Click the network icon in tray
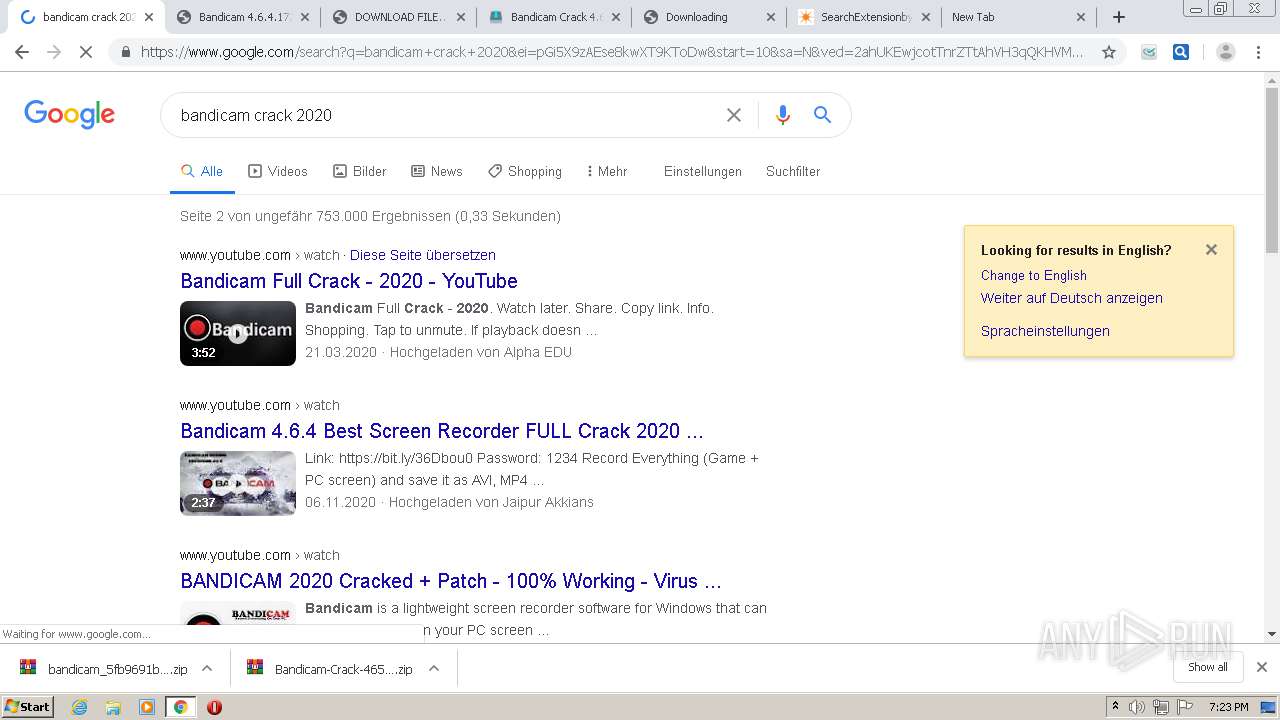Screen dimensions: 1280x720 coord(1161,707)
